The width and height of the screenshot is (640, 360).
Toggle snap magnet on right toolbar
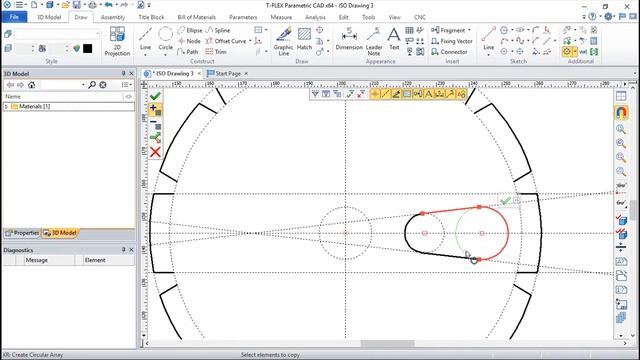tap(621, 112)
